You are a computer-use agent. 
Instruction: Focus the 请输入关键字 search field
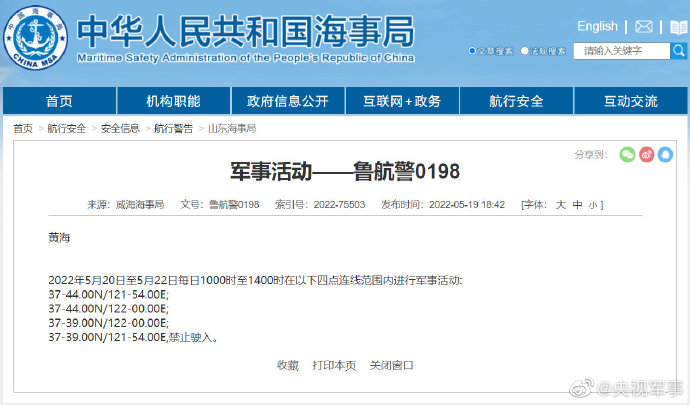(x=622, y=51)
